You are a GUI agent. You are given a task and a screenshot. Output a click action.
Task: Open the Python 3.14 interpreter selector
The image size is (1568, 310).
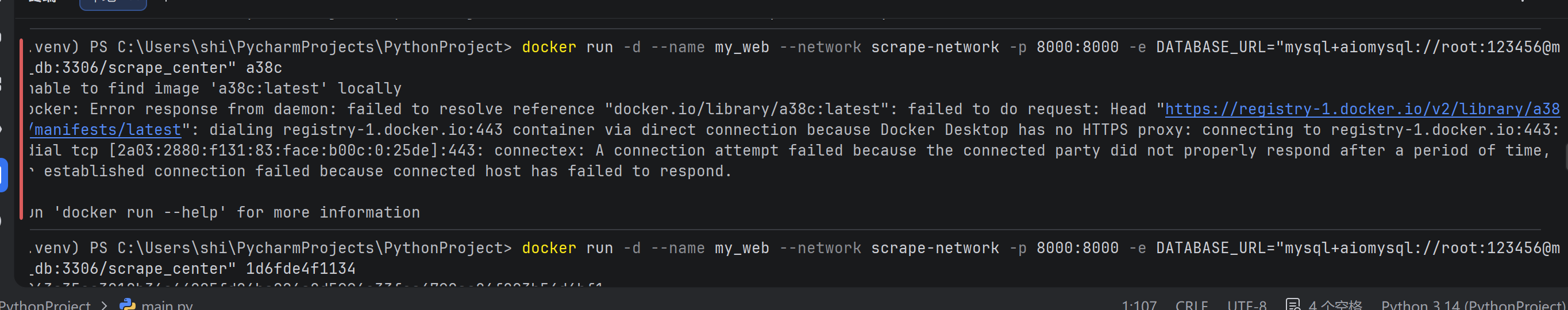(x=1473, y=305)
